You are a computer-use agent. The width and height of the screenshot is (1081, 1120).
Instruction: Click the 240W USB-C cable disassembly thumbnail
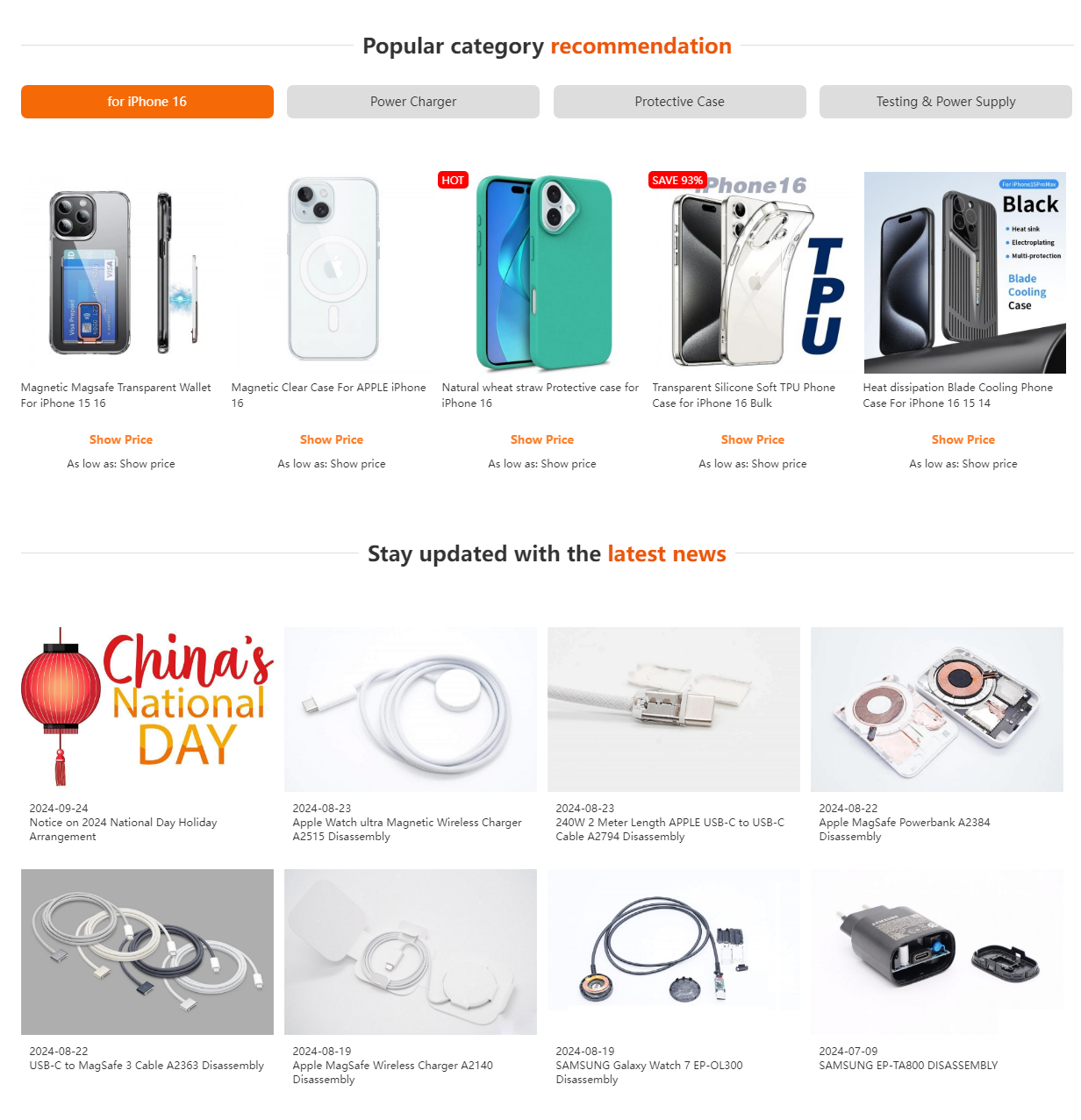point(674,709)
